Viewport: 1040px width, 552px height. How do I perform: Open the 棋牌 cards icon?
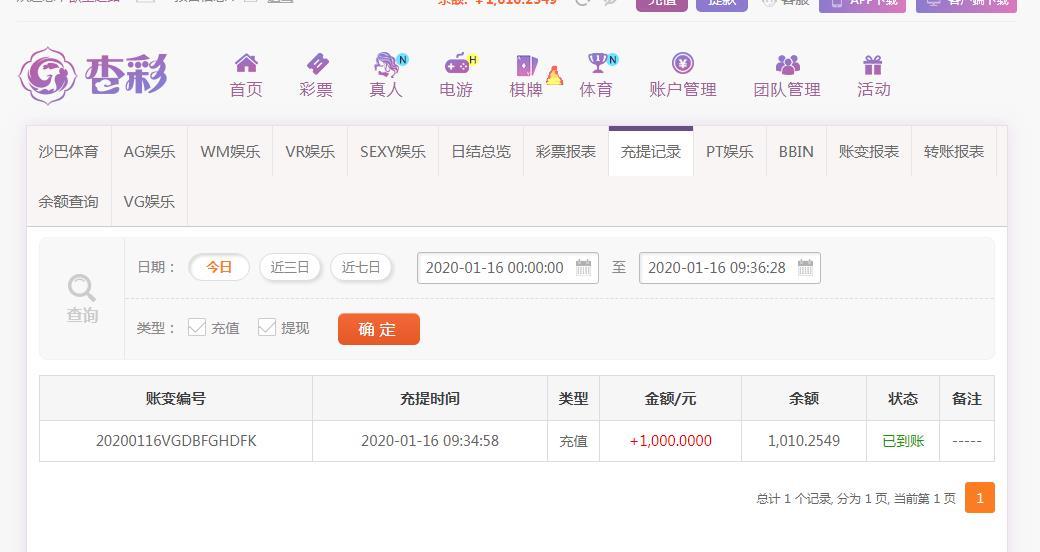[x=527, y=65]
